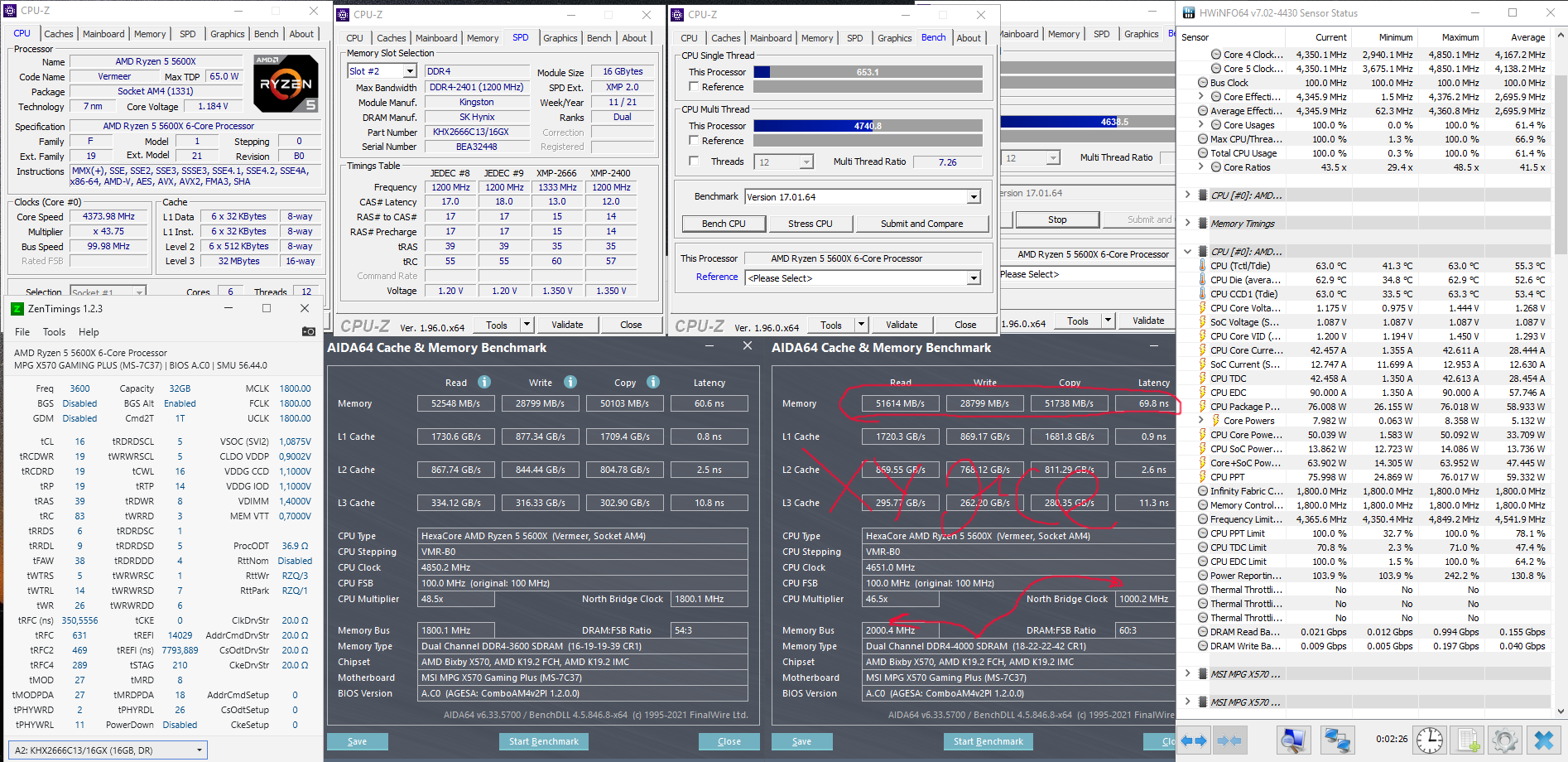The height and width of the screenshot is (762, 1568).
Task: Open Help menu in ZenTimings
Action: (89, 332)
